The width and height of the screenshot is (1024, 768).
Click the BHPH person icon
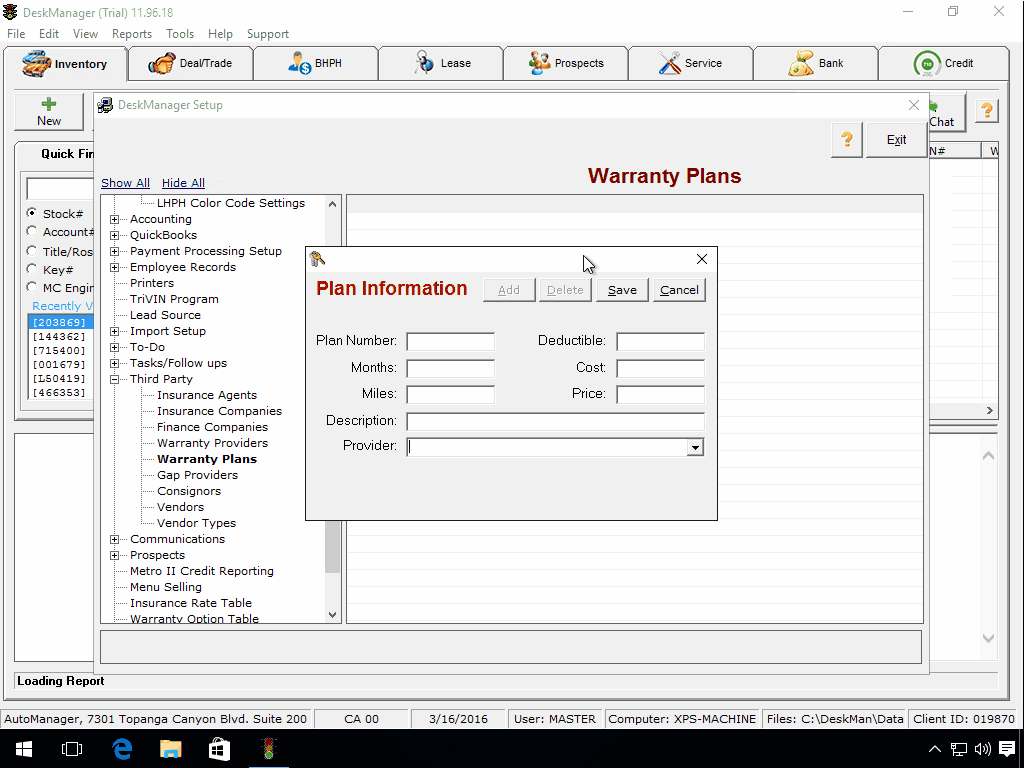click(x=299, y=64)
